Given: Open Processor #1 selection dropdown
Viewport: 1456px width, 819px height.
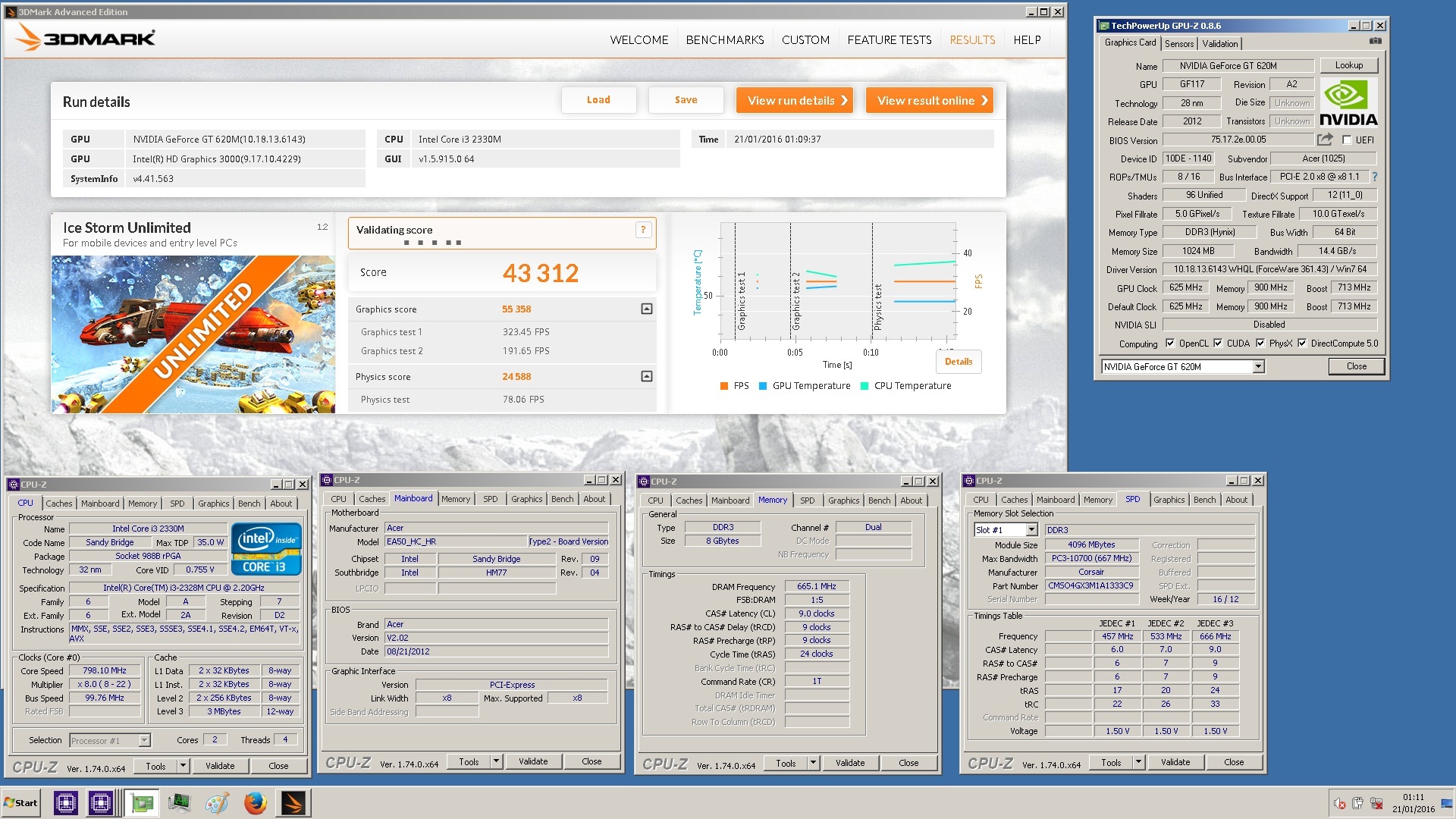Looking at the screenshot, I should [144, 741].
